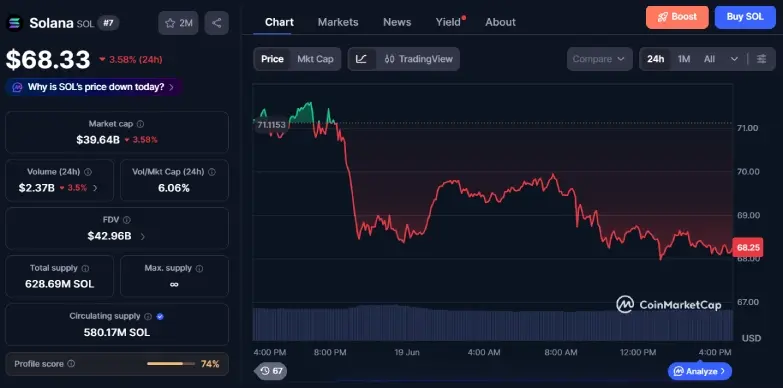The width and height of the screenshot is (783, 388).
Task: Click Vol/Mkt Cap (24h) info icon
Action: coord(212,172)
